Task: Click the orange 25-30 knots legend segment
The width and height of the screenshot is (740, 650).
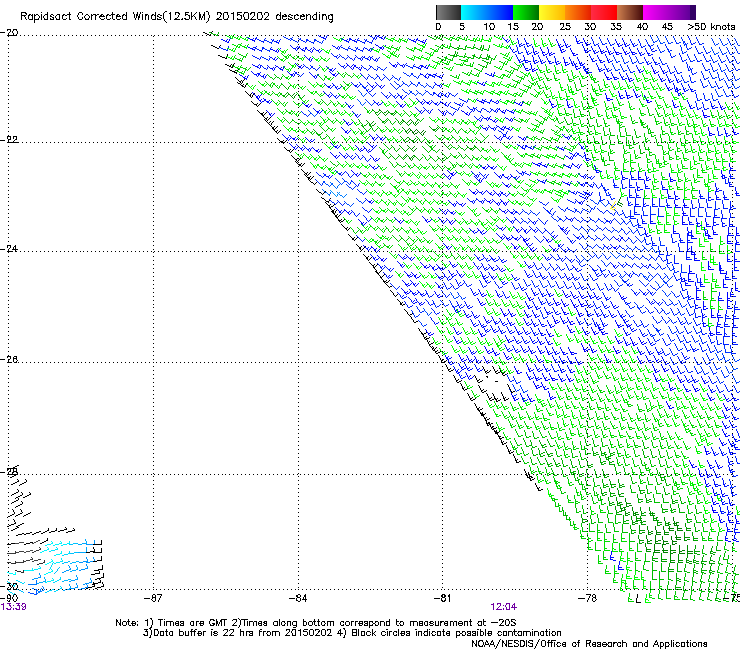Action: coord(578,12)
